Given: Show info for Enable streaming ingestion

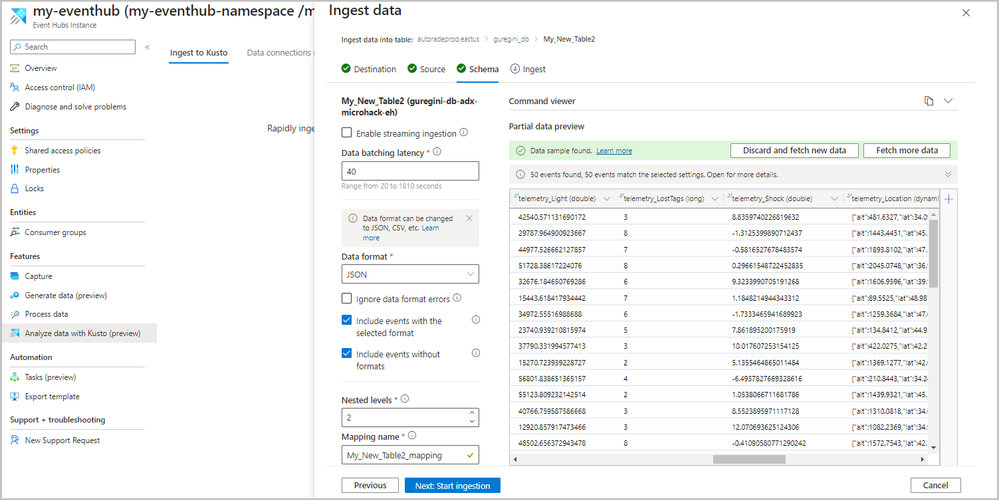Looking at the screenshot, I should tap(463, 133).
